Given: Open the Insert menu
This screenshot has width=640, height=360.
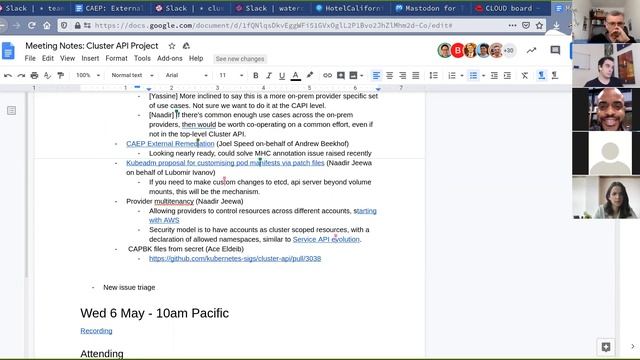Looking at the screenshot, I should click(90, 58).
